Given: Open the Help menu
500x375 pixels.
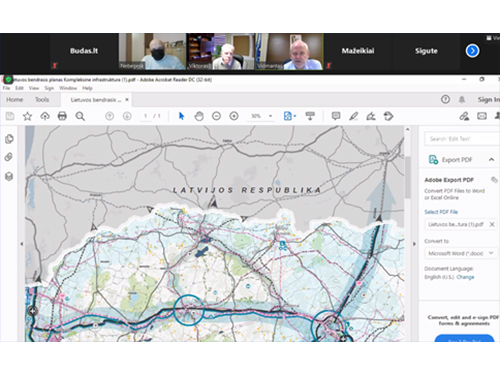Looking at the screenshot, I should pos(87,88).
